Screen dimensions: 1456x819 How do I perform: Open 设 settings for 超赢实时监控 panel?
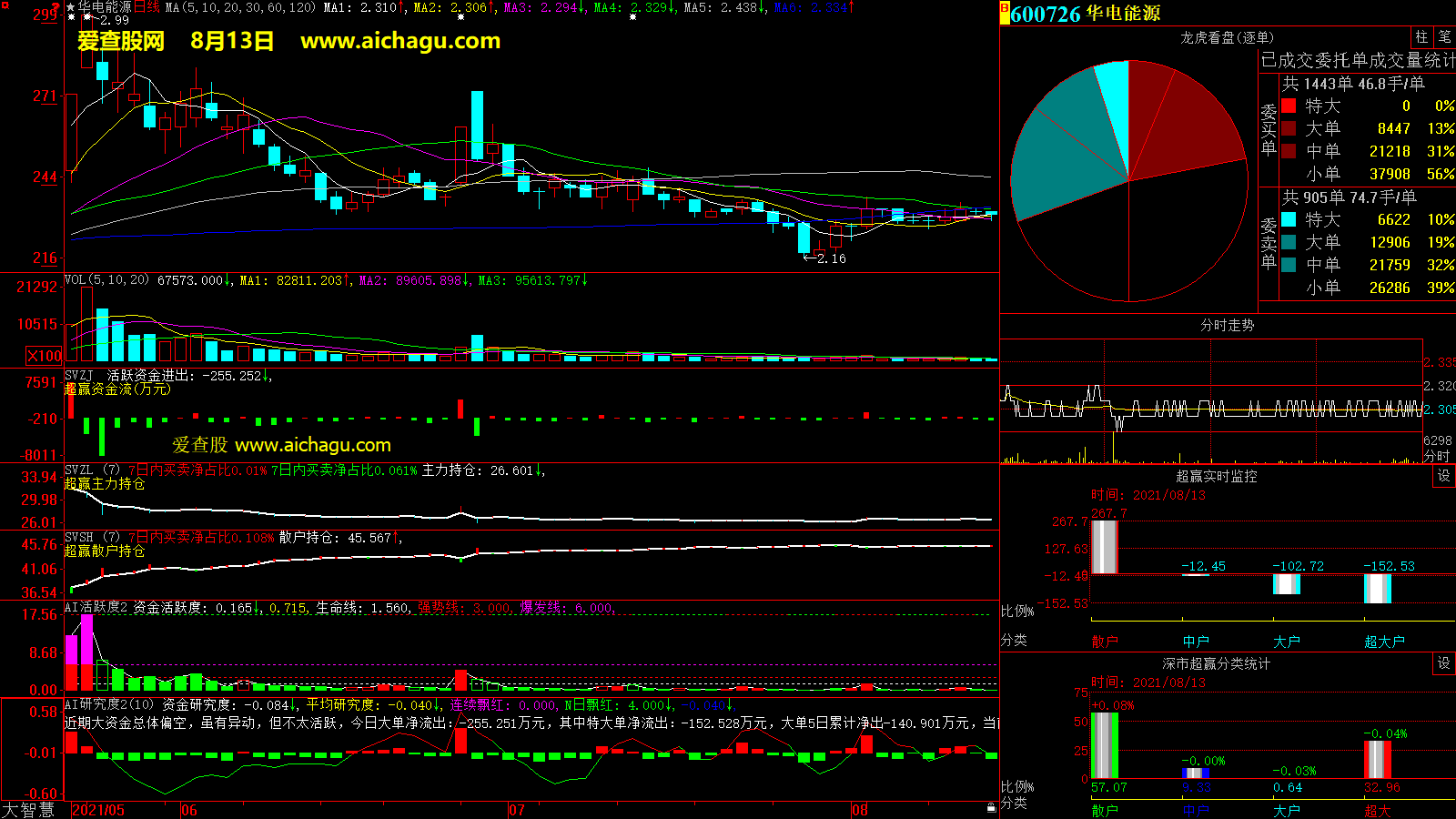coord(1444,476)
